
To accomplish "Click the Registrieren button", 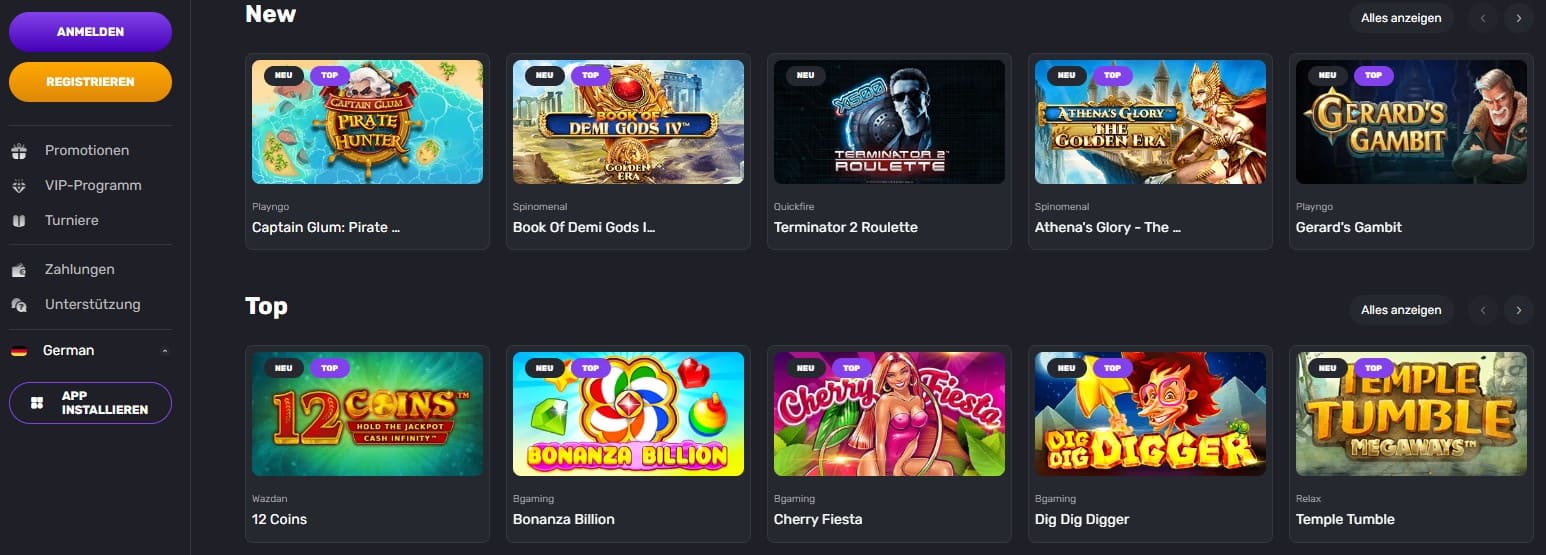I will (x=90, y=82).
